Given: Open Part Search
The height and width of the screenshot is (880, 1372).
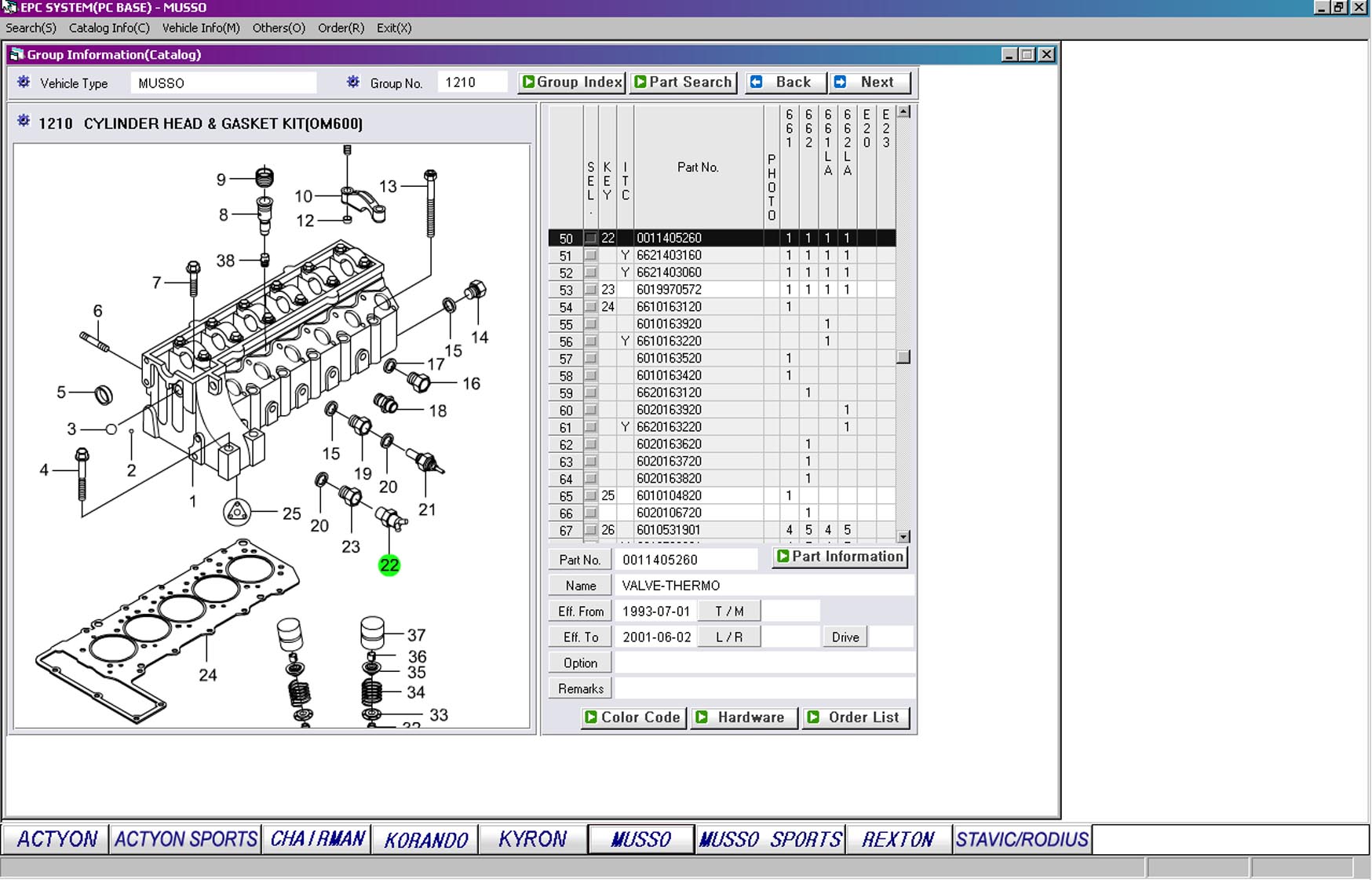Looking at the screenshot, I should (x=683, y=82).
